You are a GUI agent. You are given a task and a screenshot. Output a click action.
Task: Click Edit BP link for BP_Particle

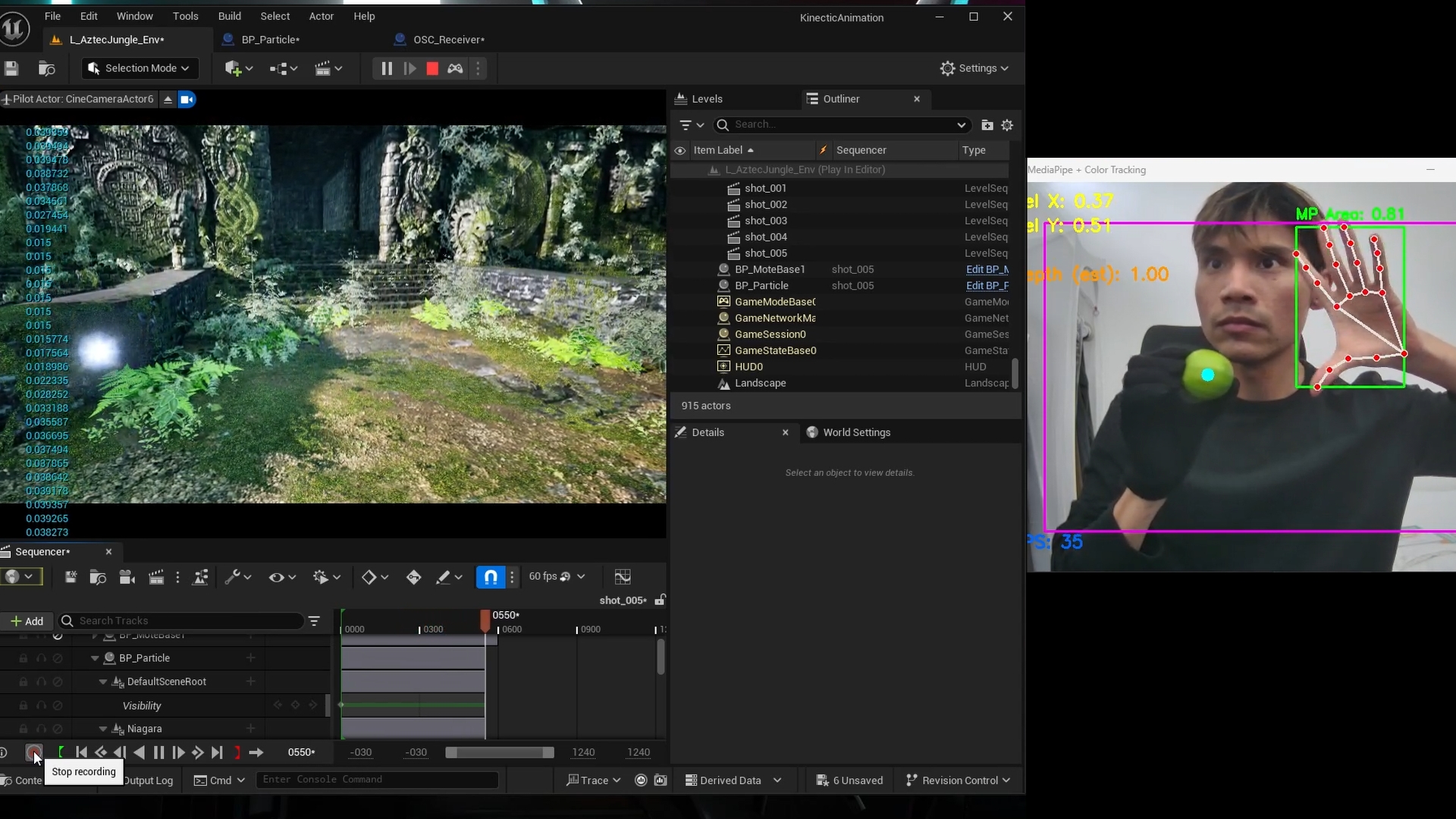pos(987,286)
